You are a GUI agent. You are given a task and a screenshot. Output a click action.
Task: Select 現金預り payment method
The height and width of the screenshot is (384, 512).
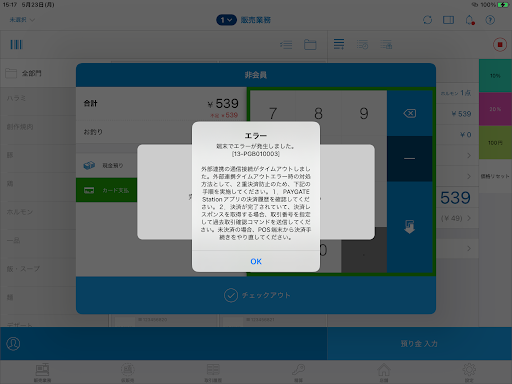tap(106, 165)
